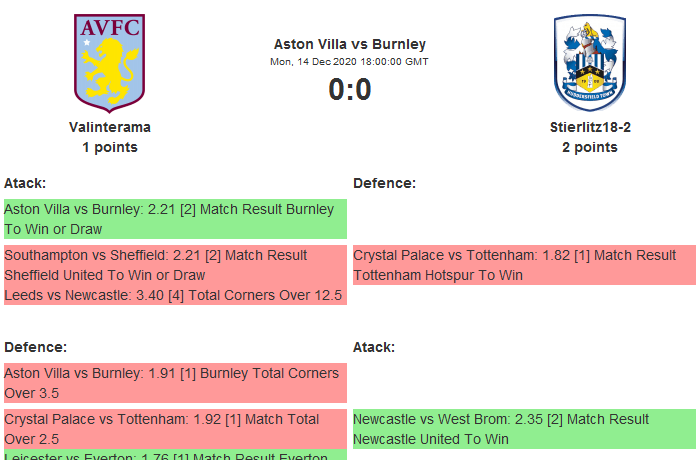The width and height of the screenshot is (700, 460).
Task: Click the match date Mon, 14 Dec 2020
Action: pos(350,62)
